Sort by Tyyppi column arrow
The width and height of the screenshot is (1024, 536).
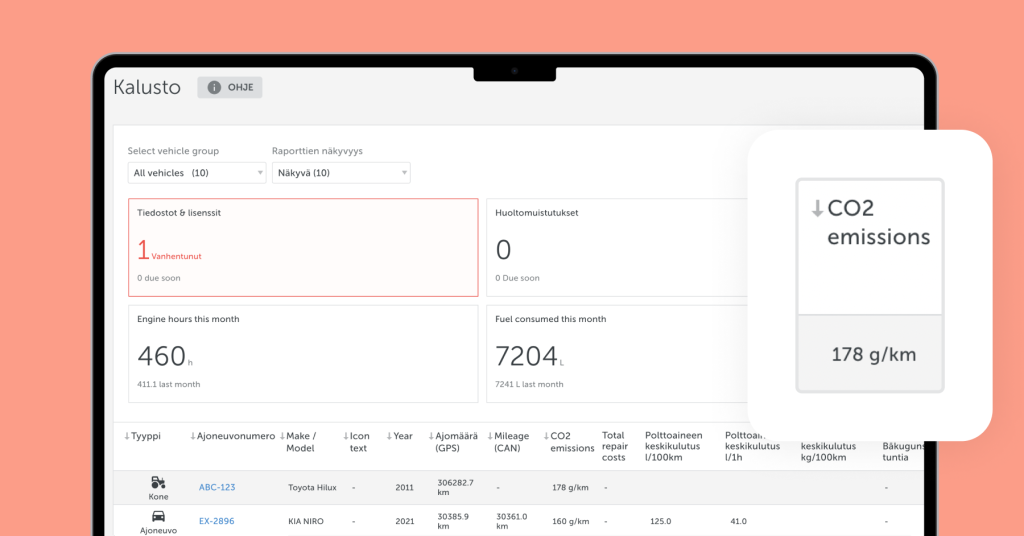[127, 436]
